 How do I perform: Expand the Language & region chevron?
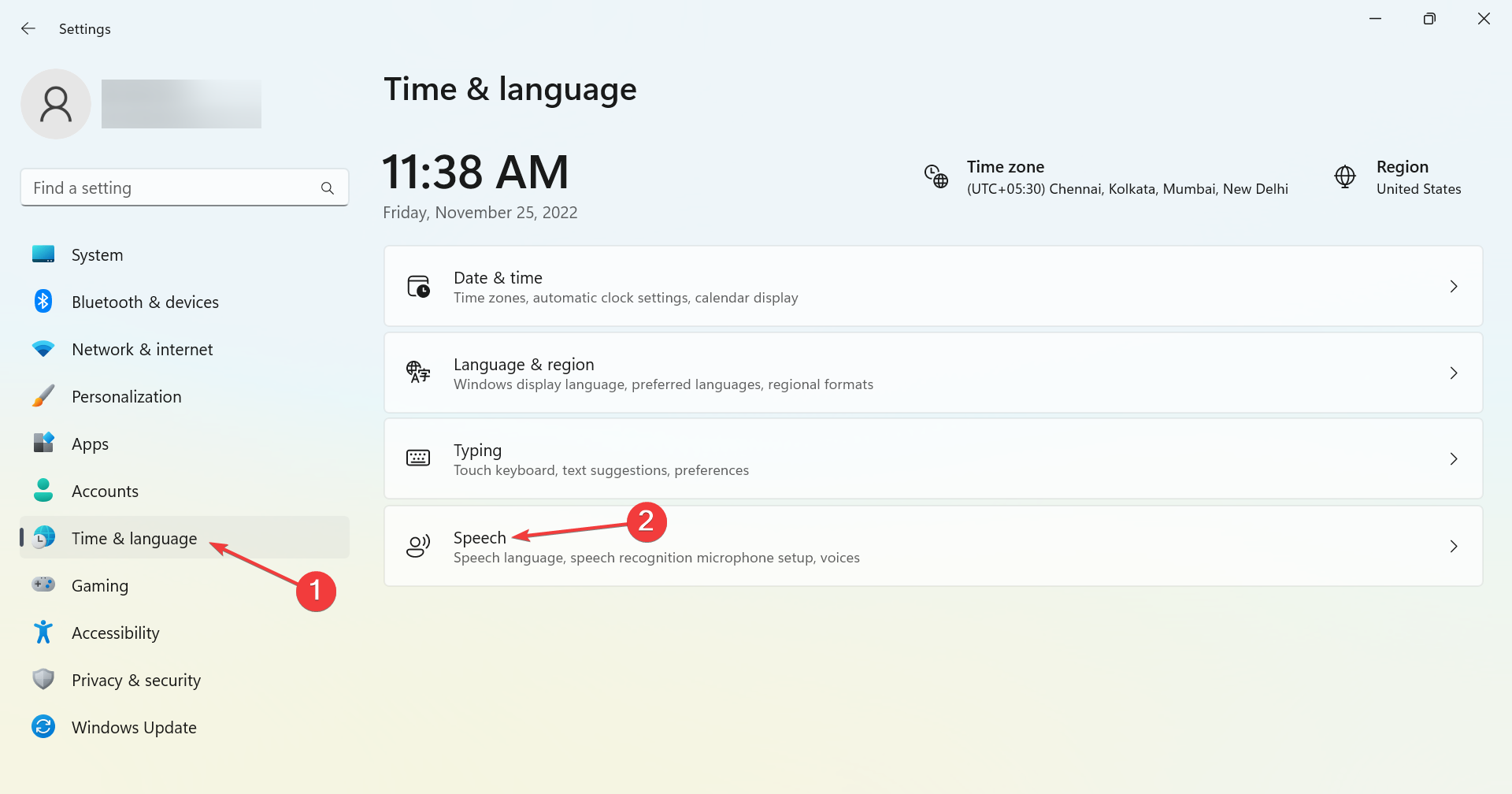pyautogui.click(x=1454, y=373)
